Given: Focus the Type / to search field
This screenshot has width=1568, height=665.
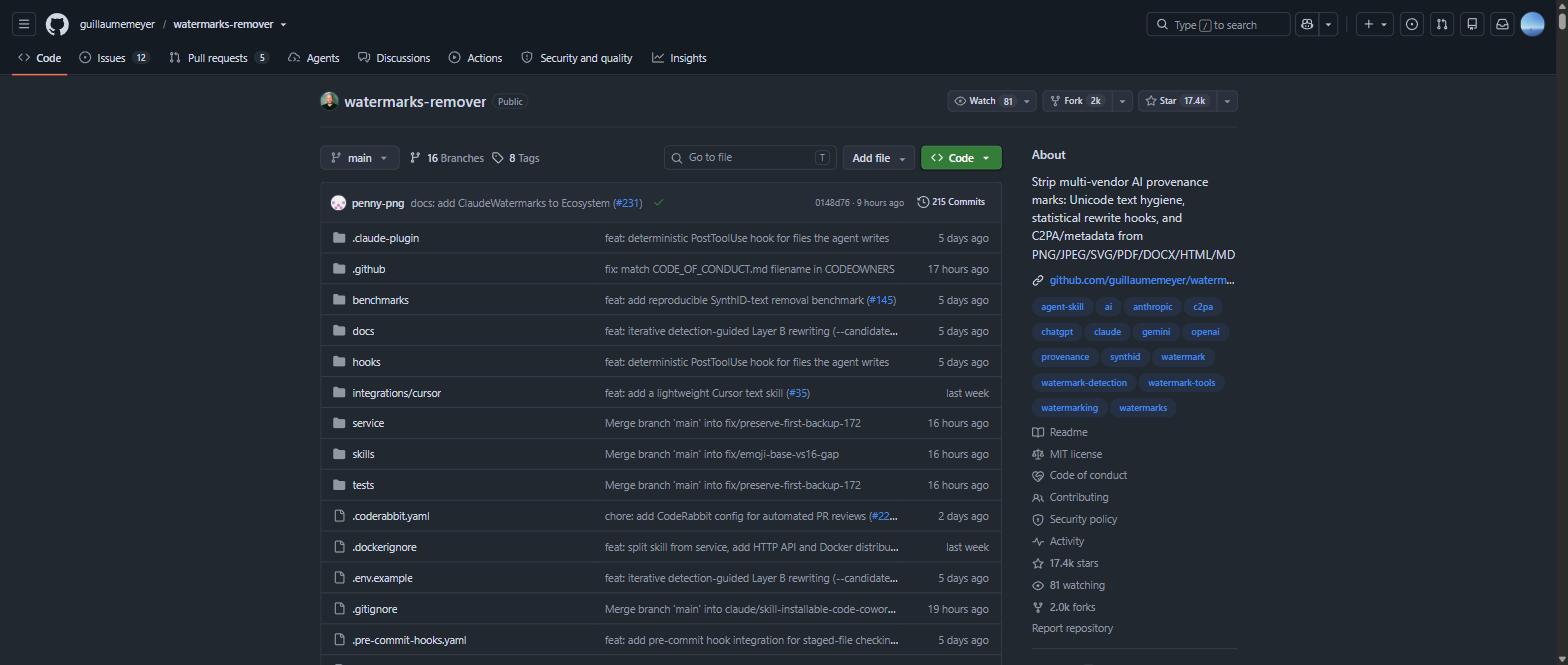Looking at the screenshot, I should (x=1218, y=24).
